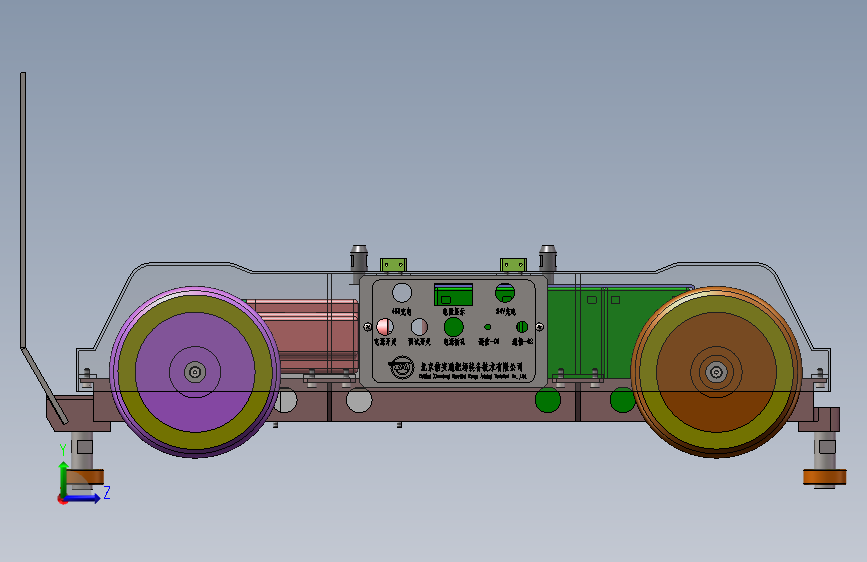Select the orange guide roller under the triad
The width and height of the screenshot is (867, 562).
point(85,477)
